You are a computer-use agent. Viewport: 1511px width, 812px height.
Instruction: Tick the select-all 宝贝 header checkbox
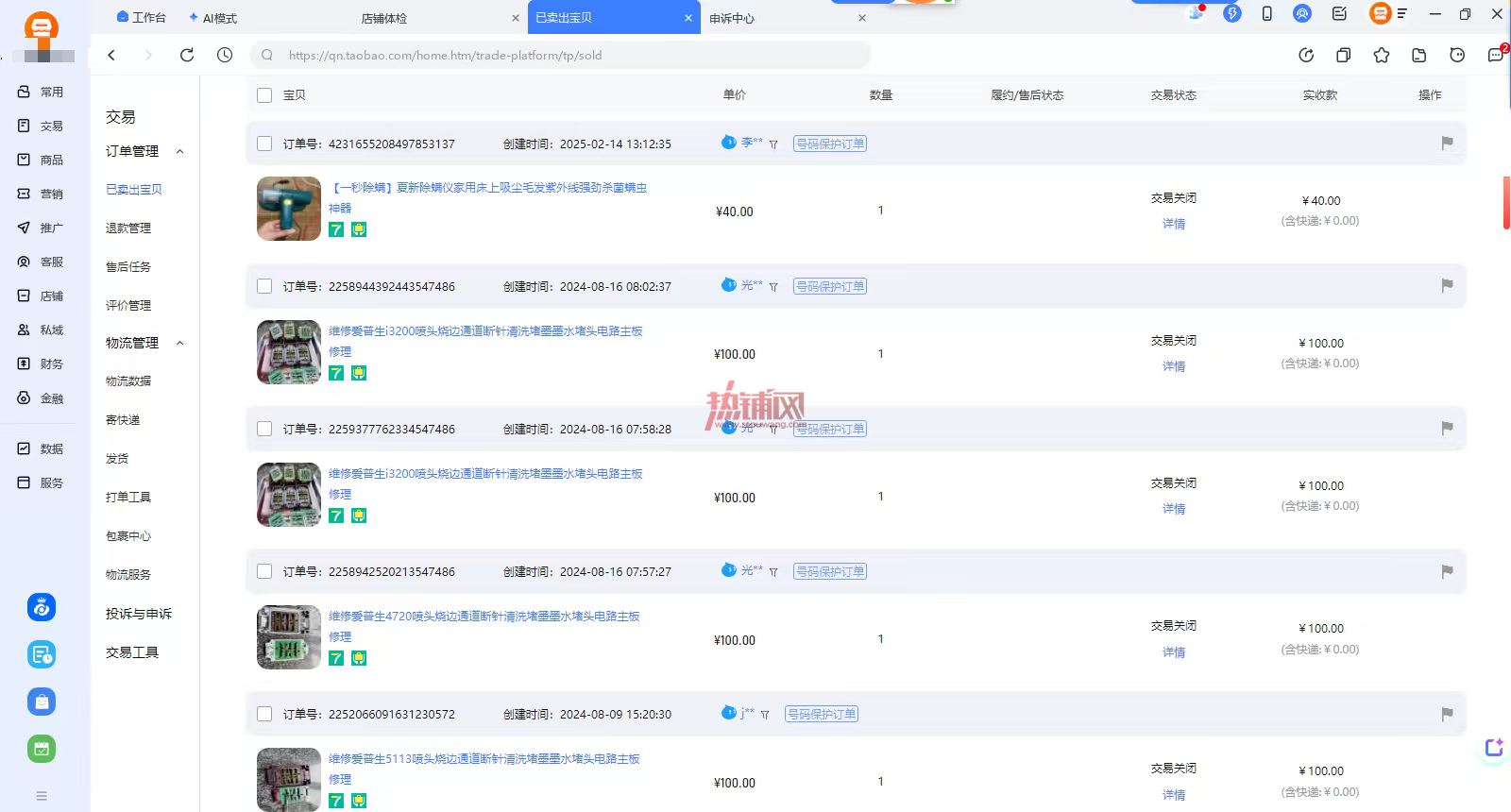click(264, 95)
